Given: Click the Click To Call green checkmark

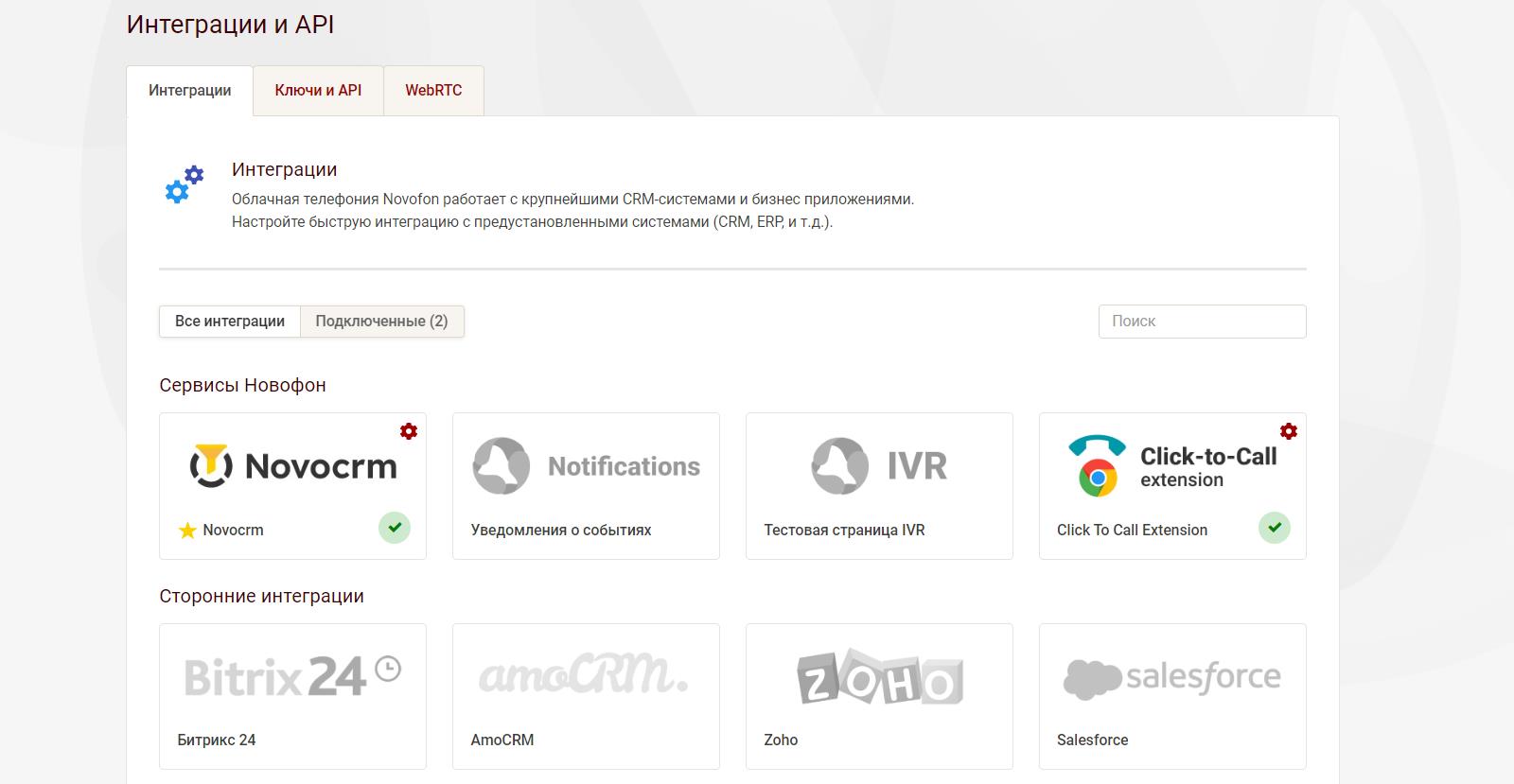Looking at the screenshot, I should point(1275,528).
